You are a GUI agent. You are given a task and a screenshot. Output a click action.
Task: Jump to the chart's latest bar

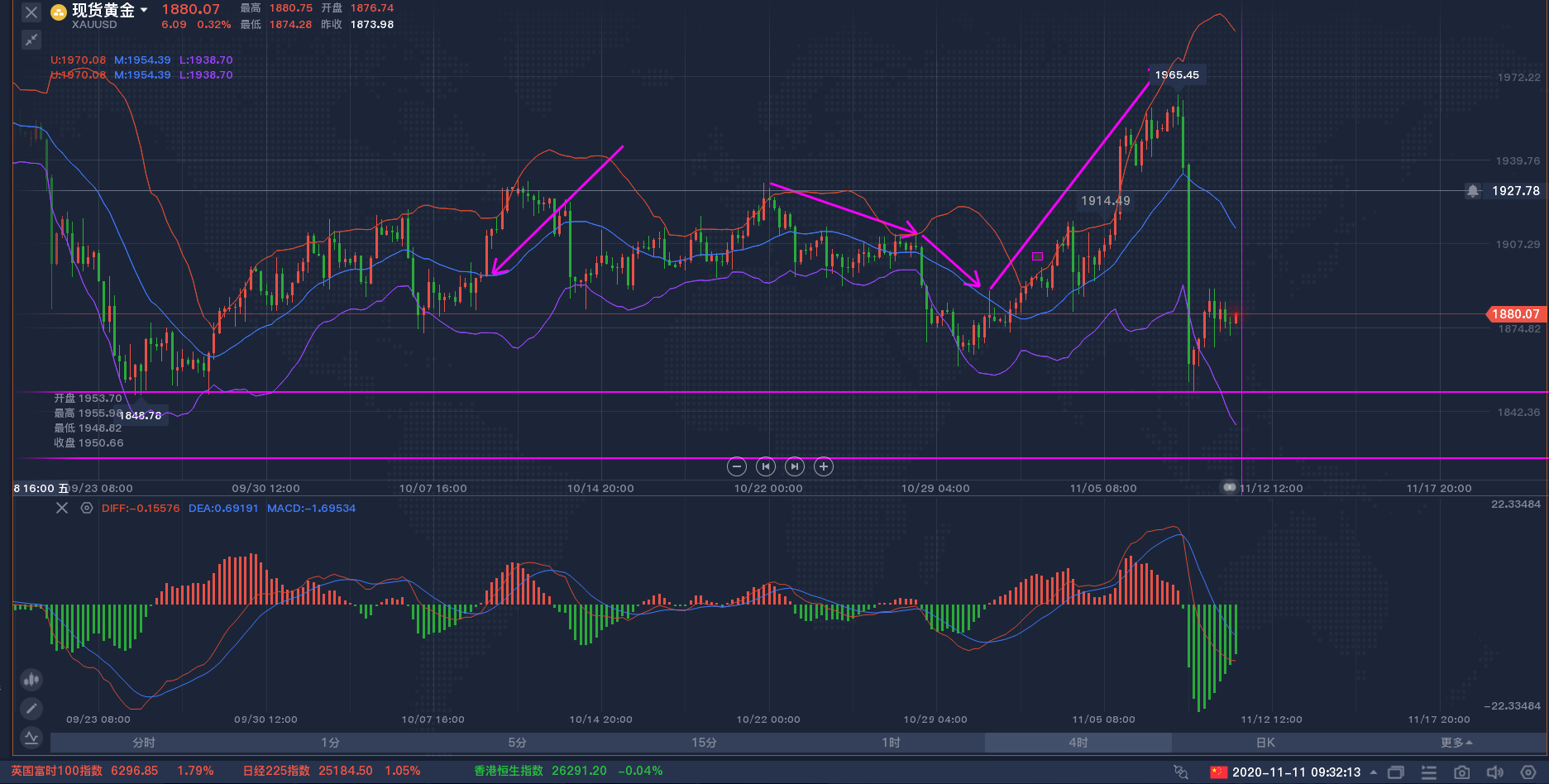(795, 466)
